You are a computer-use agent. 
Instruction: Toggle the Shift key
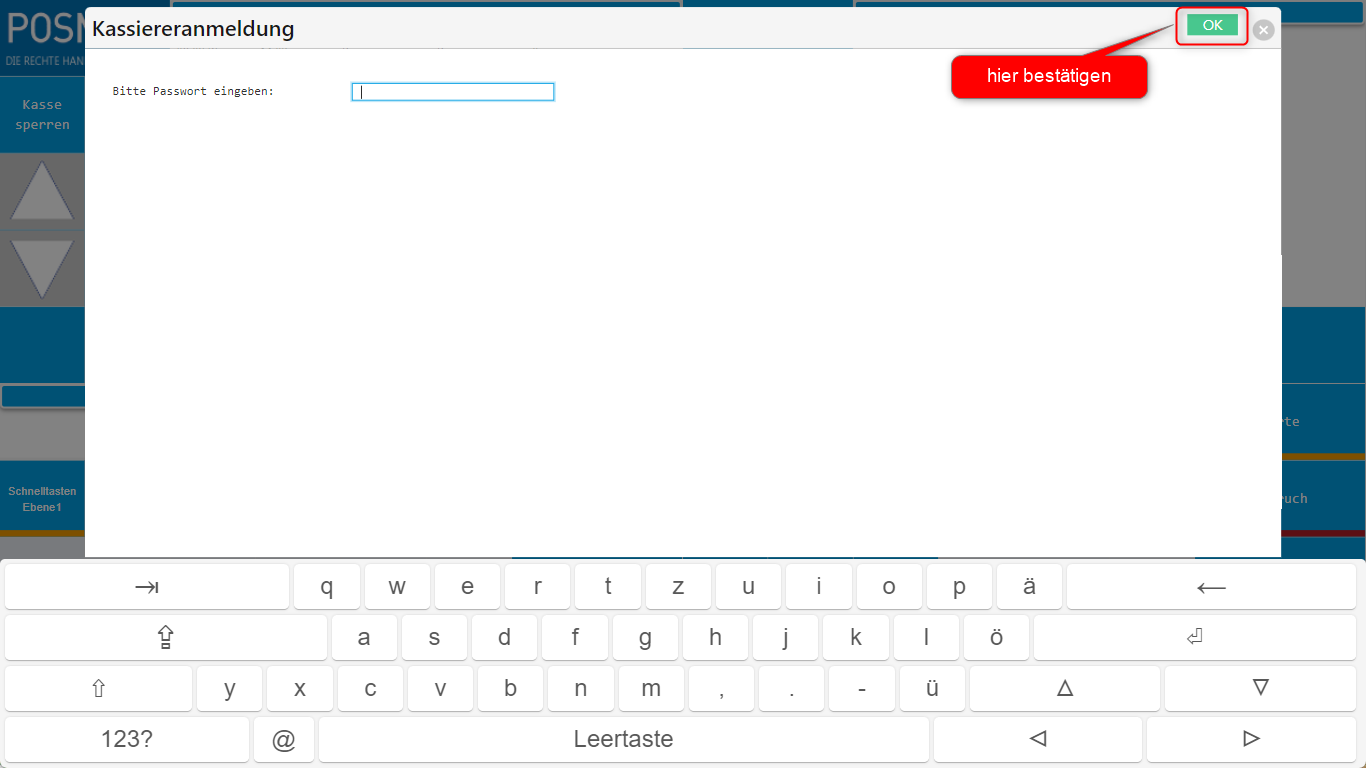pos(98,688)
